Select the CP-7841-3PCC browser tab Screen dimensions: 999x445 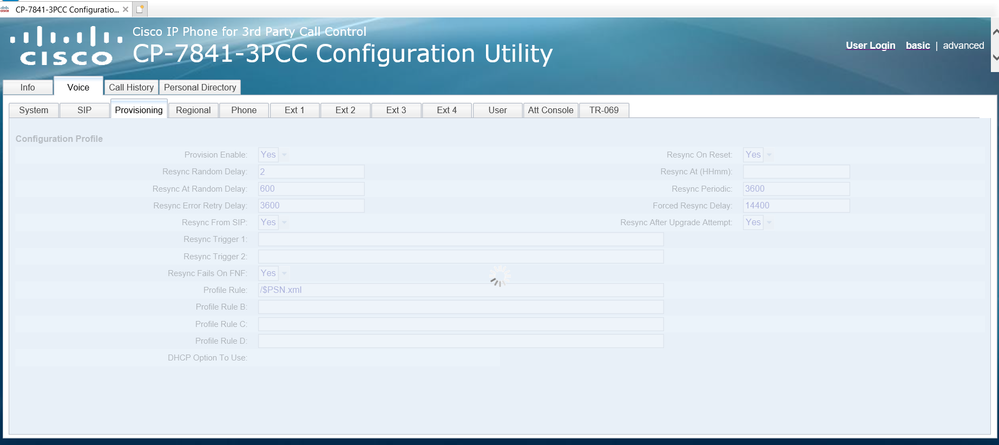66,9
